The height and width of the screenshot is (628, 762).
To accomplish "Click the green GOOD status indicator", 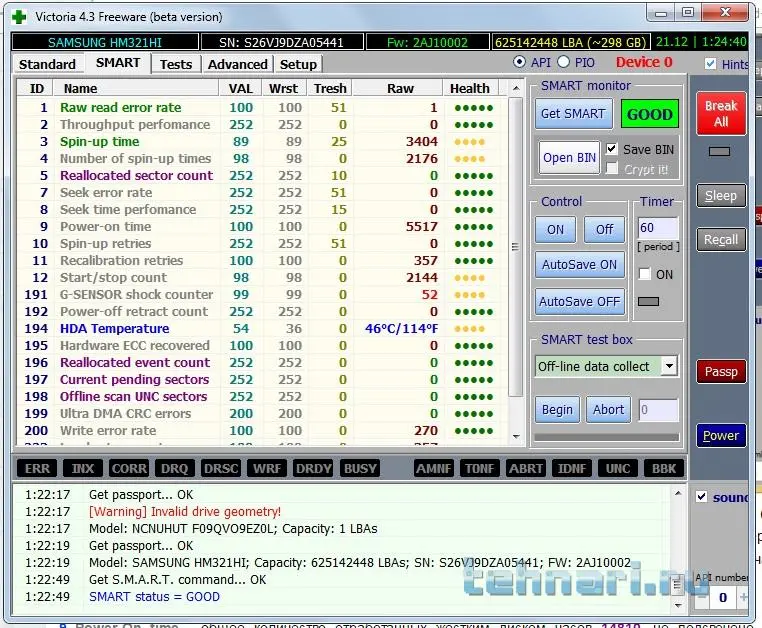I will [x=649, y=114].
